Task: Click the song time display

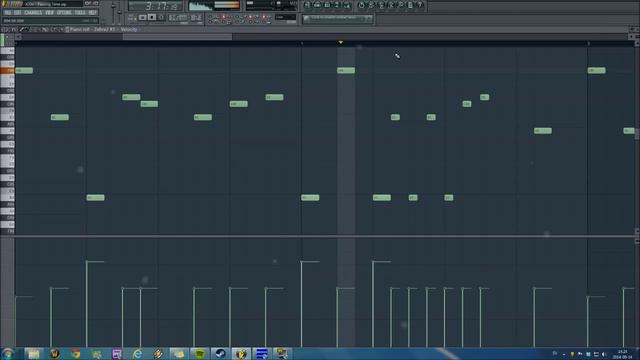Action: (x=156, y=6)
